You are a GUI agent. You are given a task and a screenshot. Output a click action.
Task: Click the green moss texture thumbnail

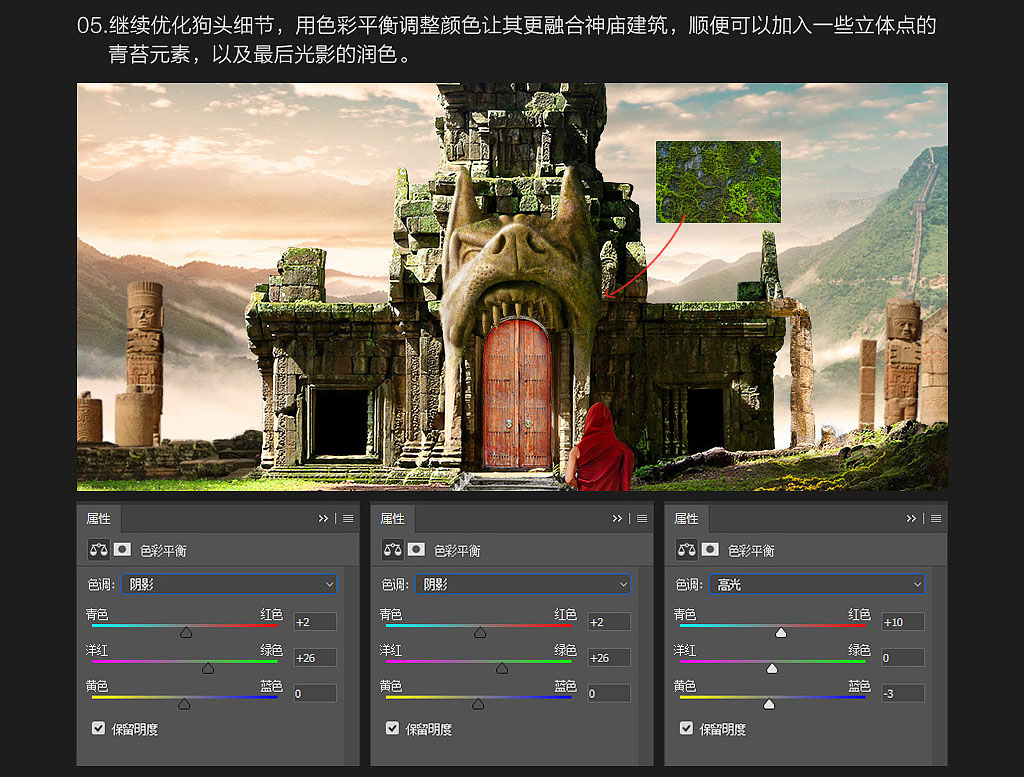click(x=718, y=182)
